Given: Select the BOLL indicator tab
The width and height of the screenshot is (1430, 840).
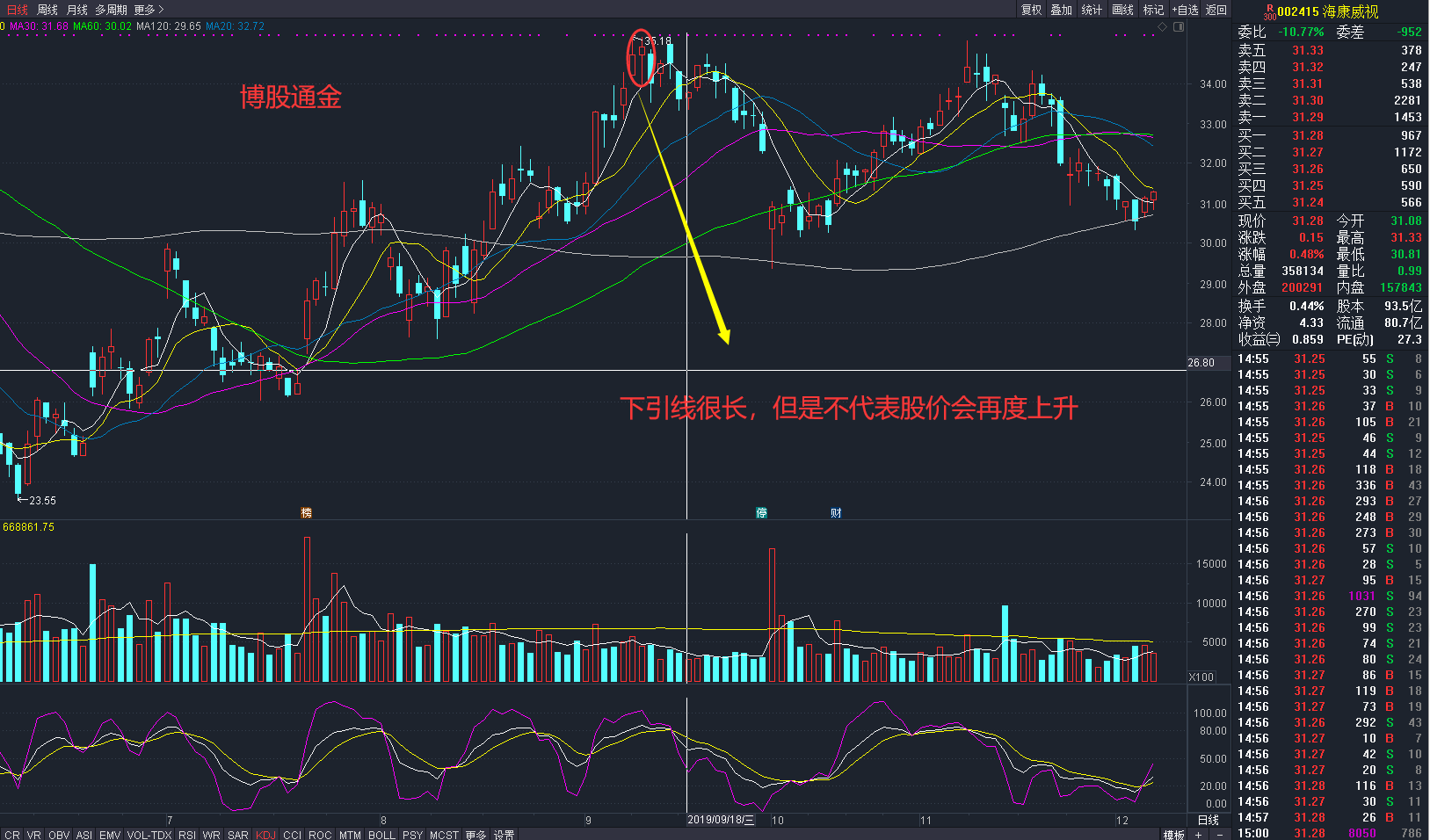Looking at the screenshot, I should [381, 835].
